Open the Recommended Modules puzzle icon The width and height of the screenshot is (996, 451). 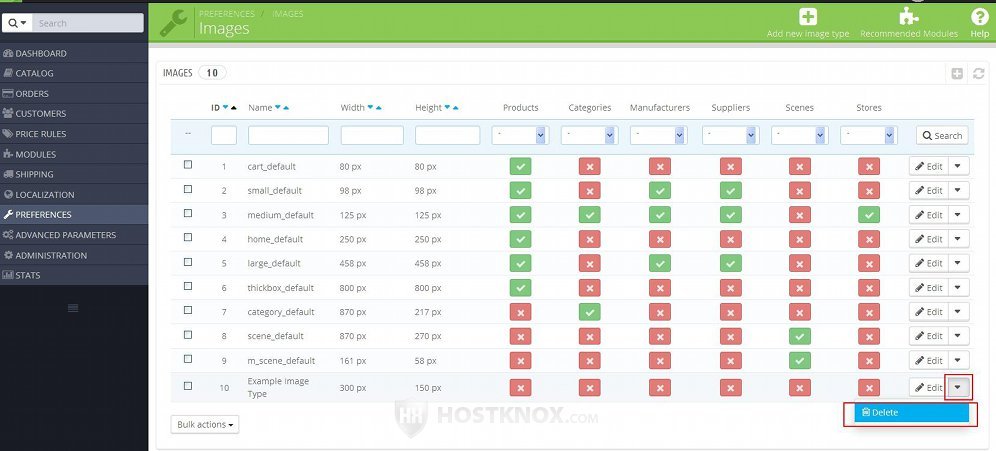909,17
